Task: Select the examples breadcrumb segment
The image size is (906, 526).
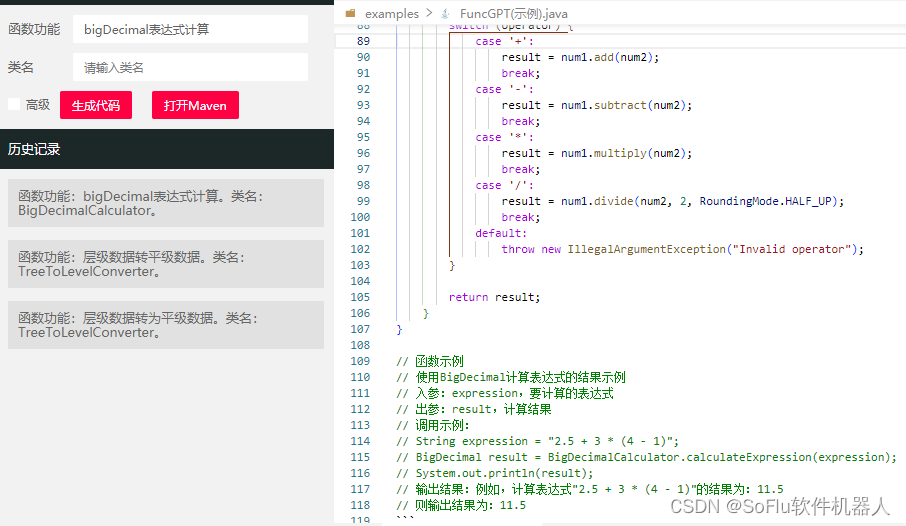Action: coord(392,13)
